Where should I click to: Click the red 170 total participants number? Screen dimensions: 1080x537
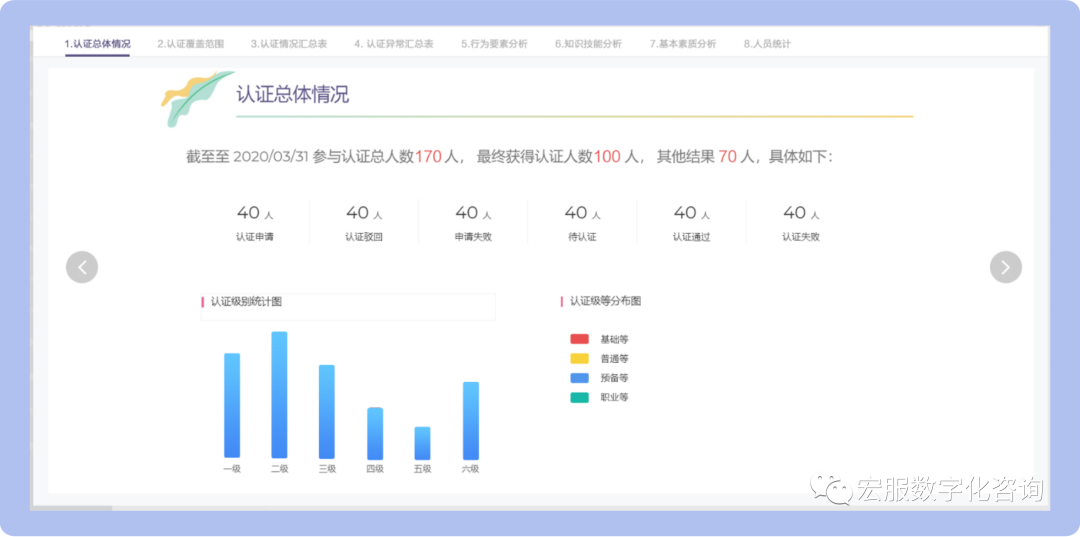(x=428, y=157)
